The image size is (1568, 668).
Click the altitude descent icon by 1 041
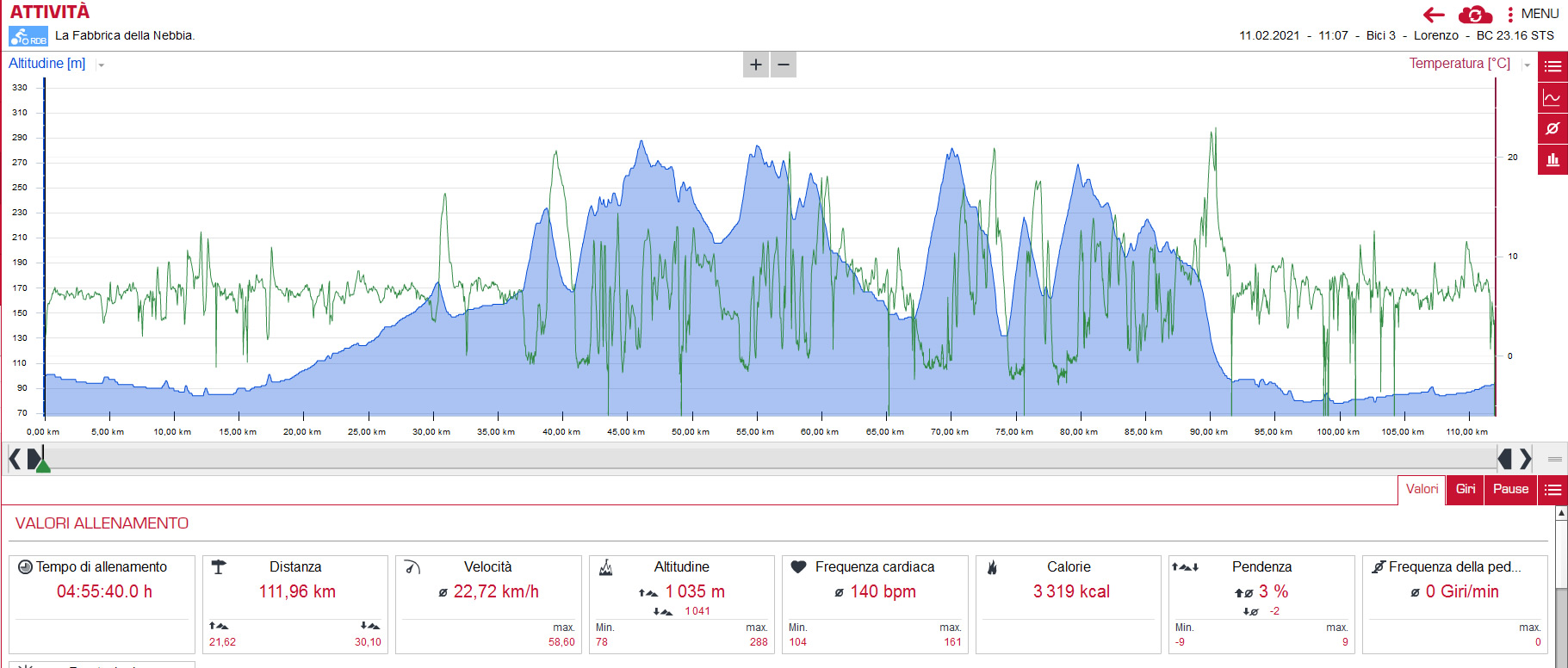(663, 611)
